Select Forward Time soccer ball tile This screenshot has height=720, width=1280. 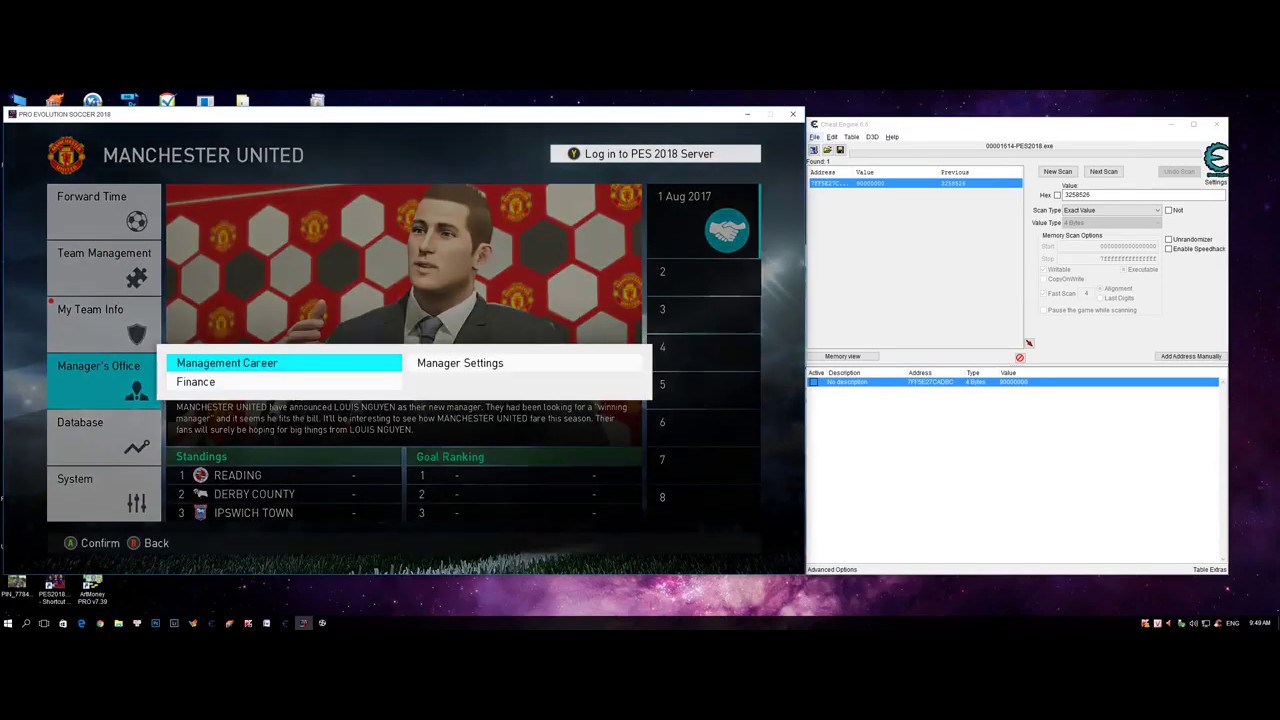click(104, 211)
